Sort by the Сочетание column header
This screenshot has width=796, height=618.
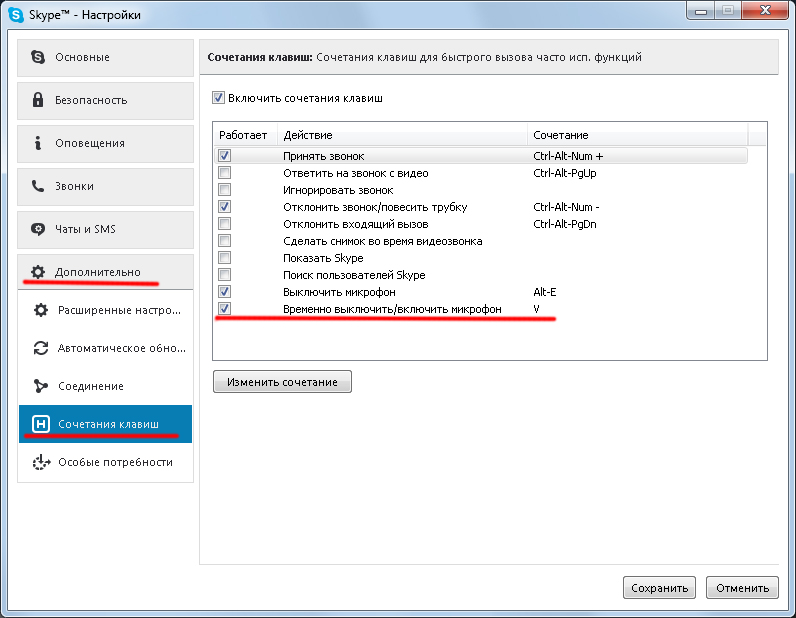pyautogui.click(x=638, y=135)
